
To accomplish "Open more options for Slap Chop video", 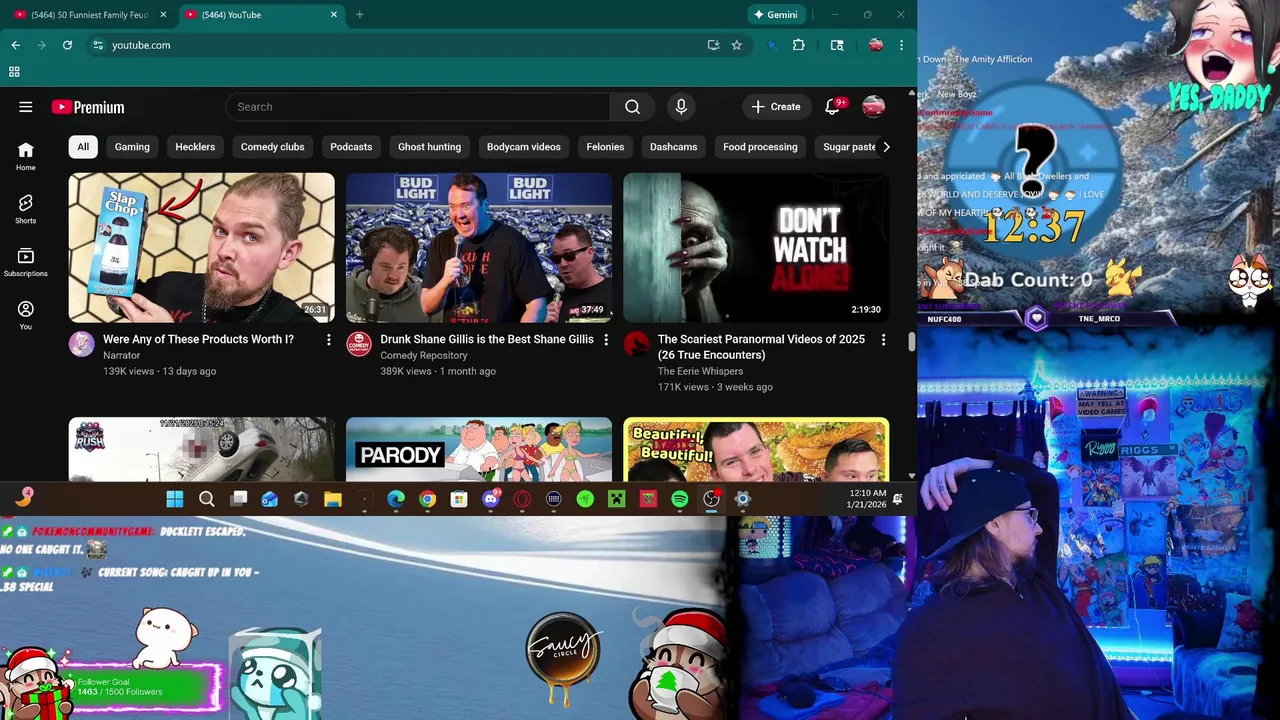I will point(328,340).
